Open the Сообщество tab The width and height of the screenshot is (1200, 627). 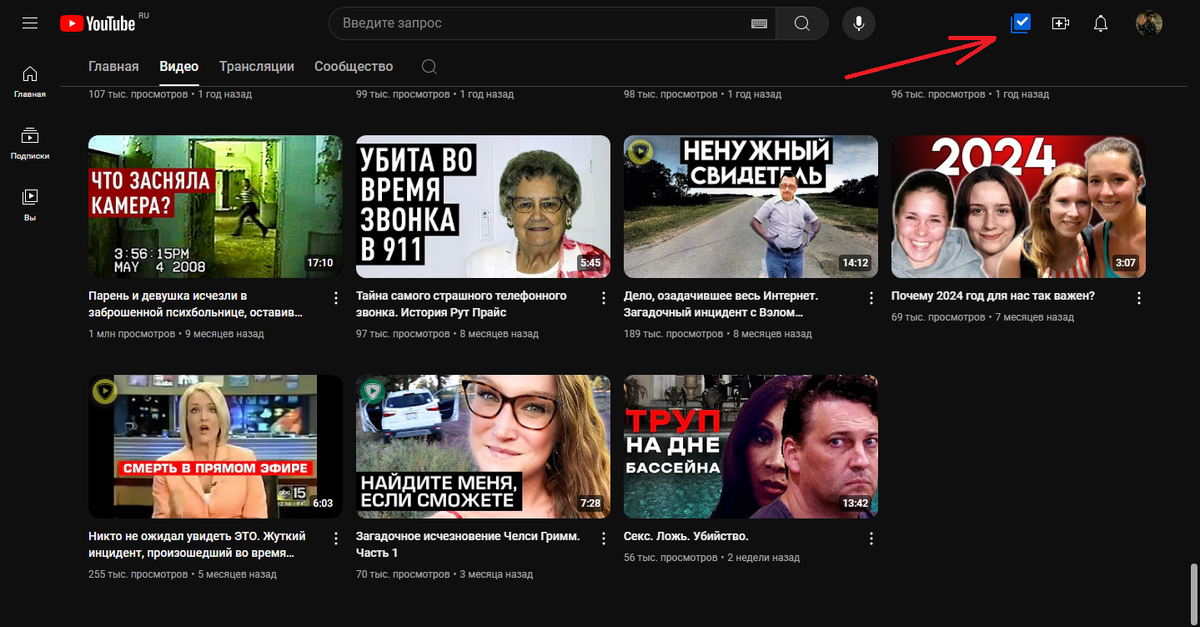point(354,67)
